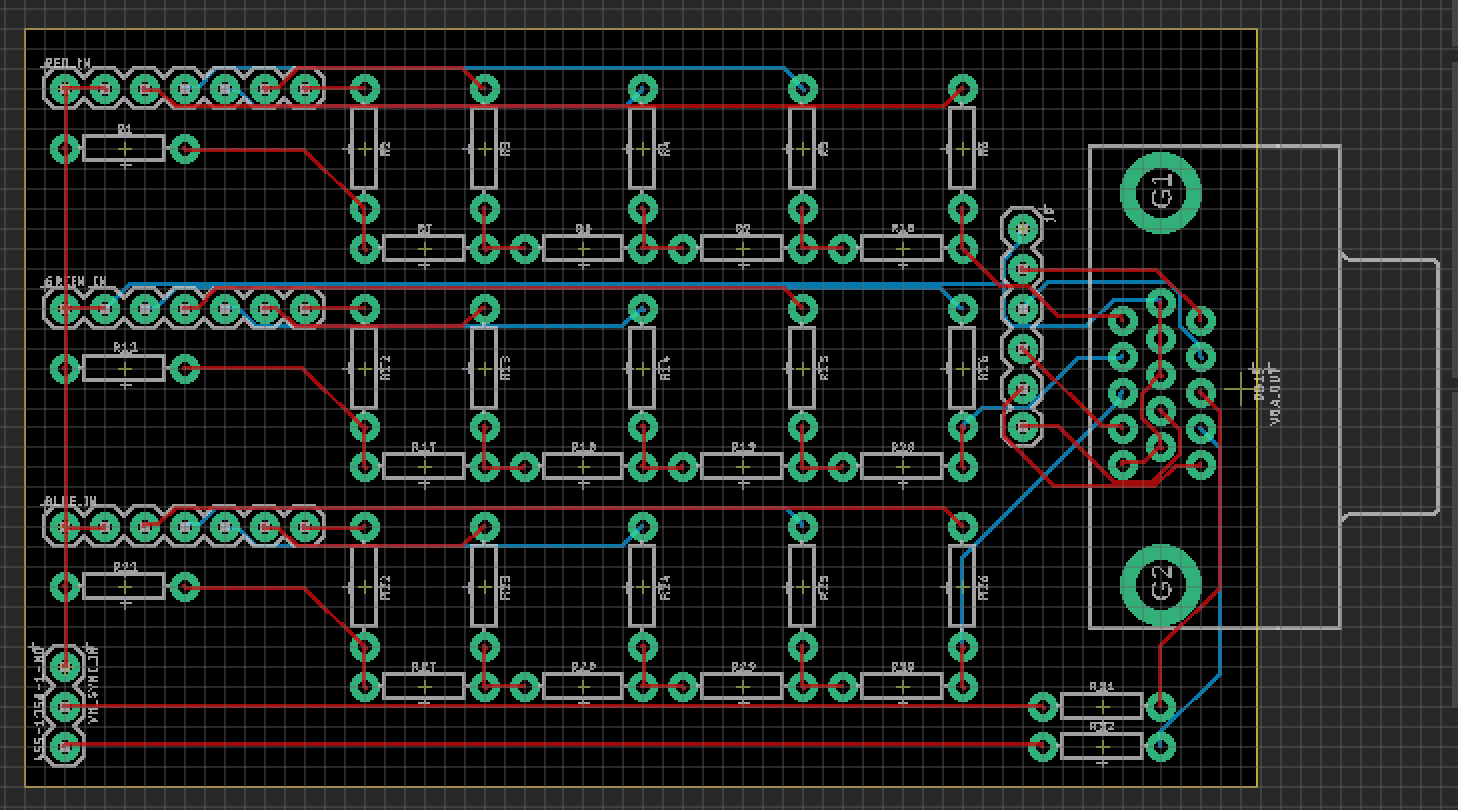Select vertical resistor R5

(x=802, y=148)
